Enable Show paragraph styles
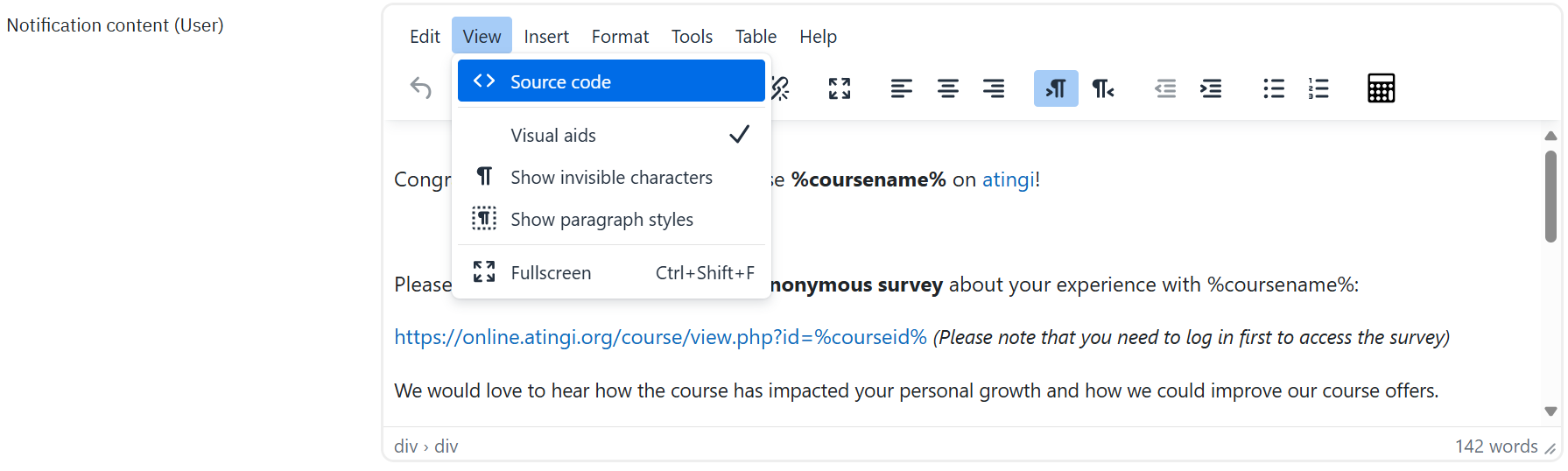Screen dimensions: 1568x471 tap(611, 219)
